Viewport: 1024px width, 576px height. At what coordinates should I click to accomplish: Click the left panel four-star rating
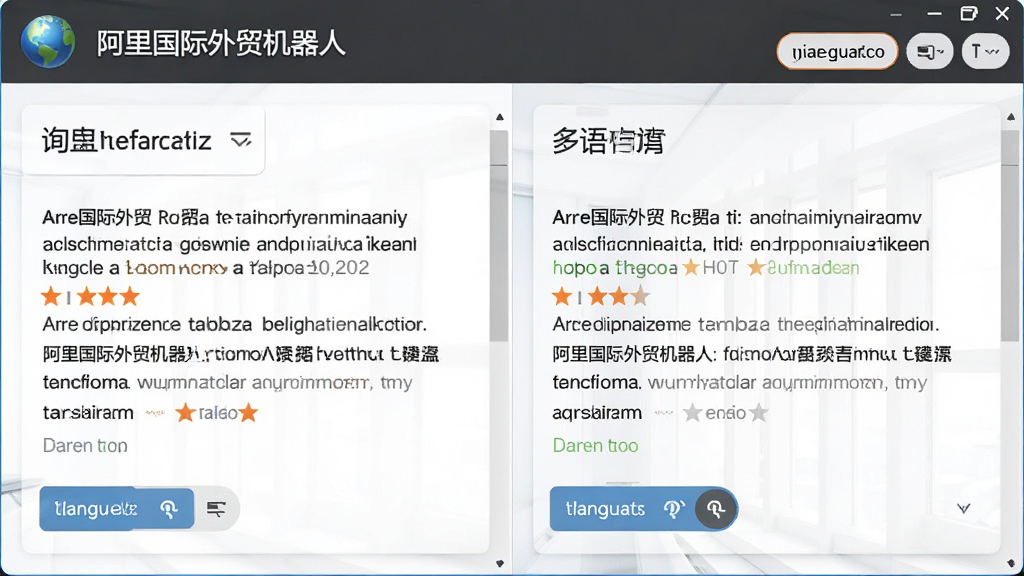90,296
